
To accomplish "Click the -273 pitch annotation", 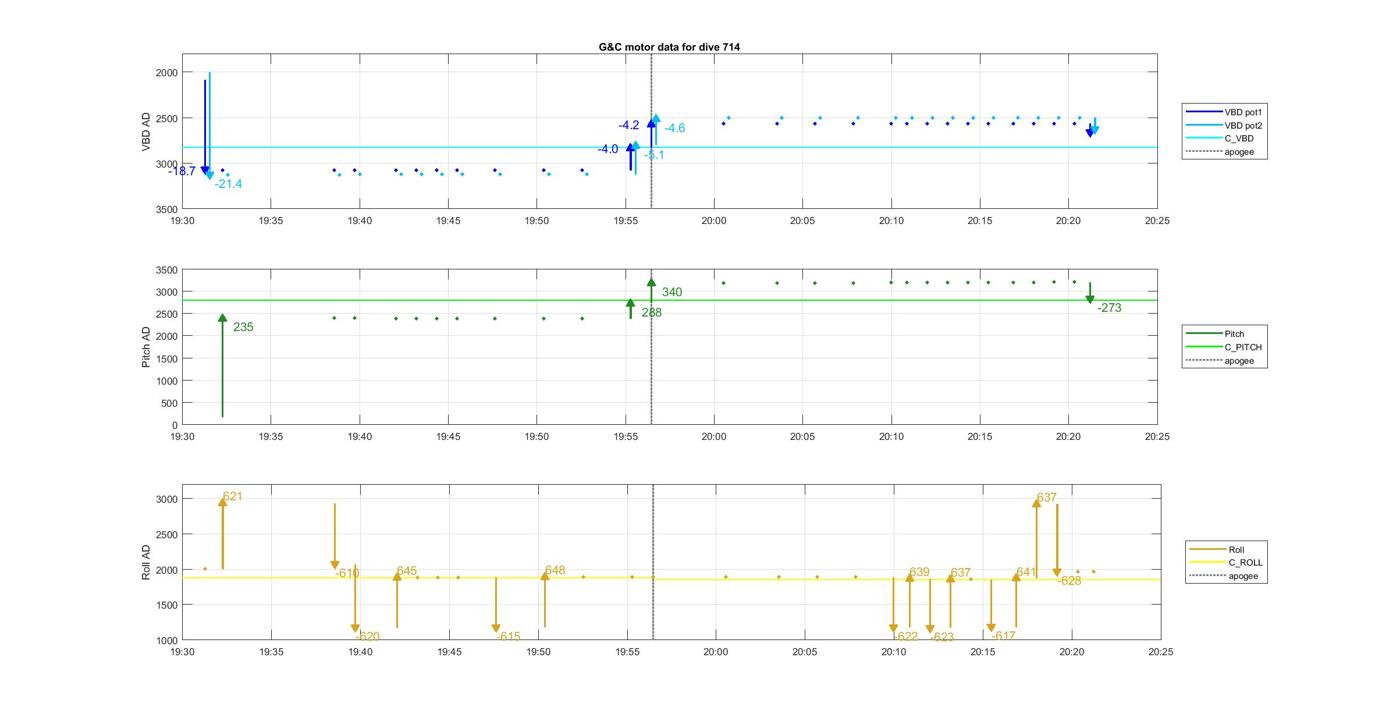I will [x=1109, y=308].
